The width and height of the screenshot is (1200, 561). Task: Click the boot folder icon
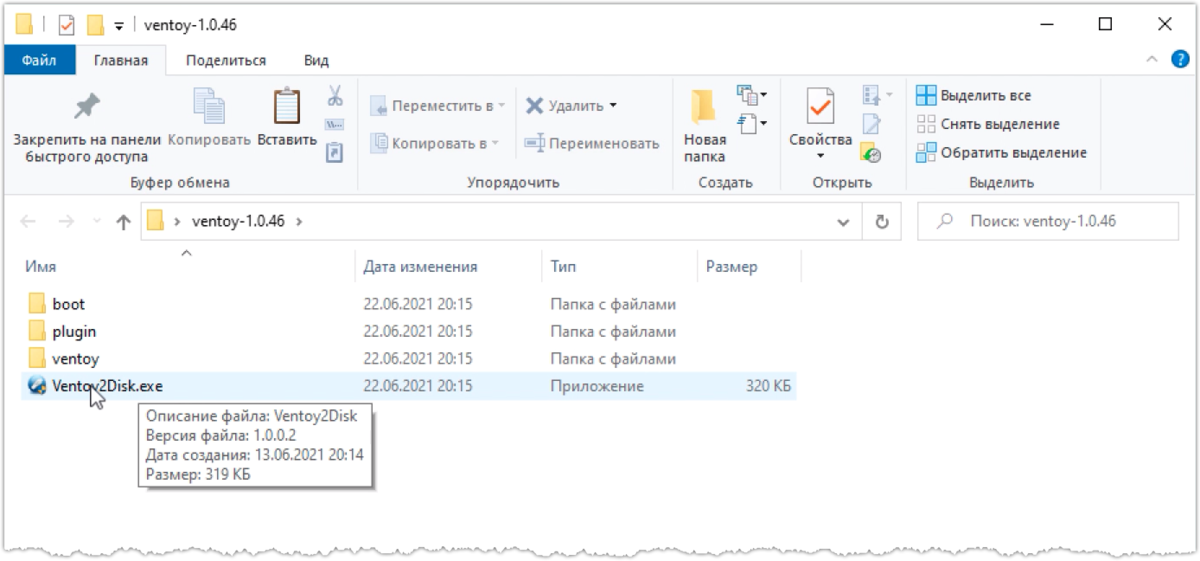(x=38, y=304)
